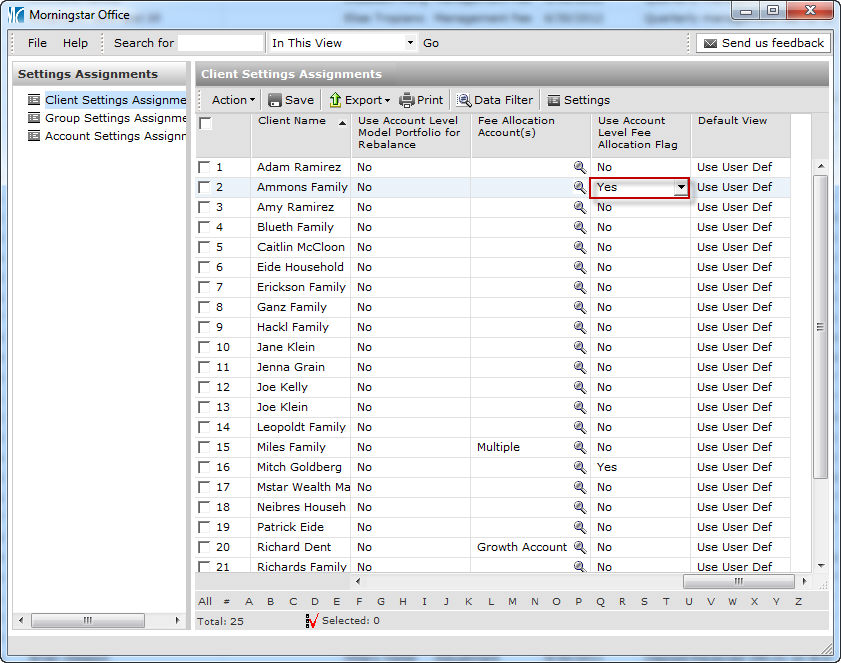Click the Export icon with green arrow

tap(336, 100)
